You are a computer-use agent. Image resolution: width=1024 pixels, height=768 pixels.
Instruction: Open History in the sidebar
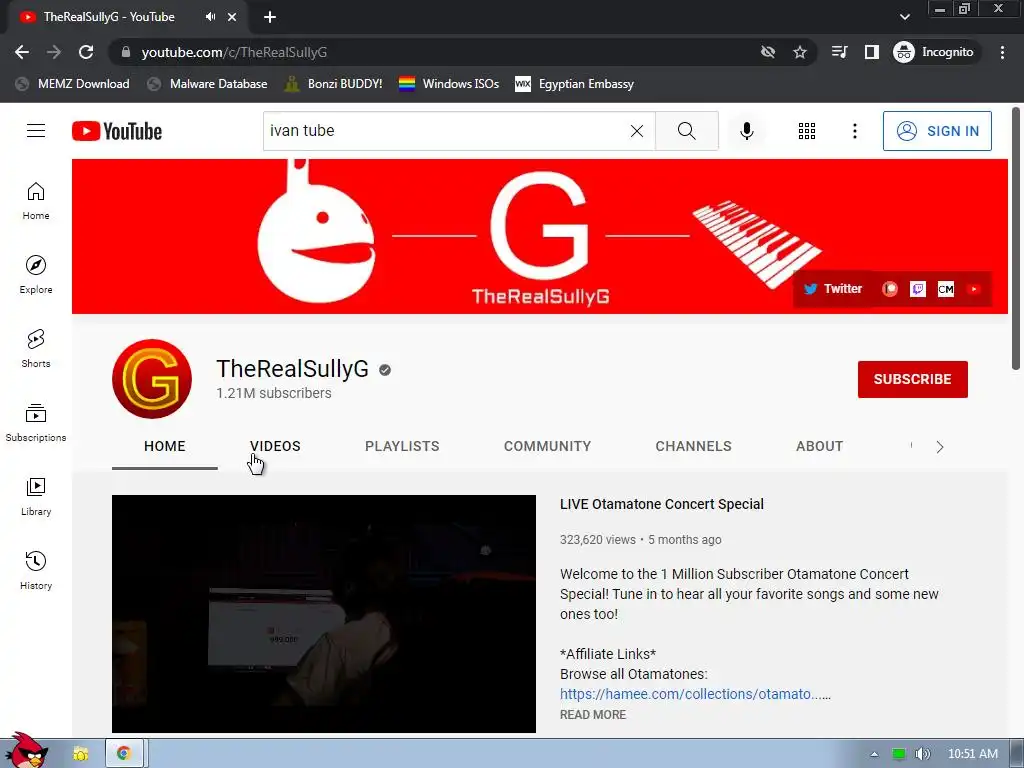36,570
